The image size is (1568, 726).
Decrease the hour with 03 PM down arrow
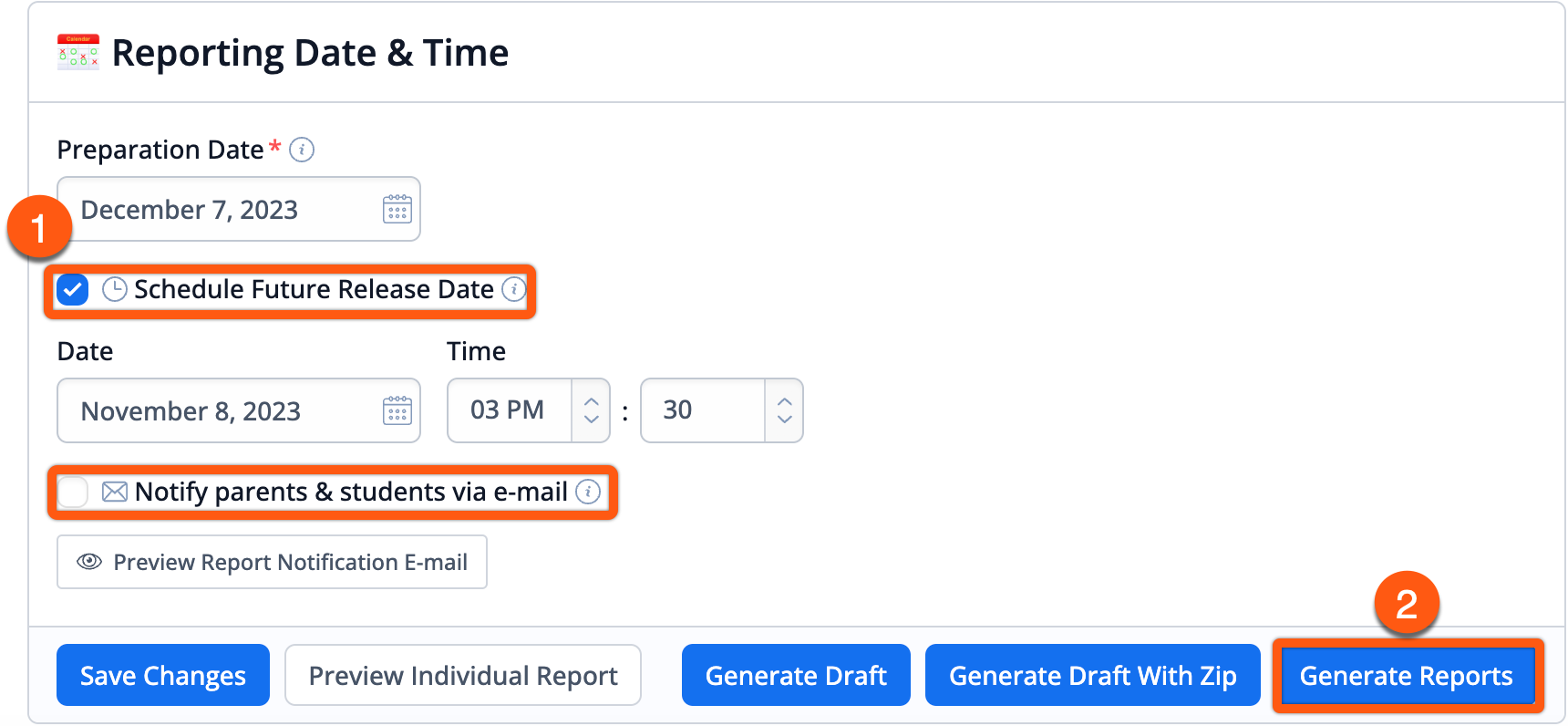(x=592, y=420)
